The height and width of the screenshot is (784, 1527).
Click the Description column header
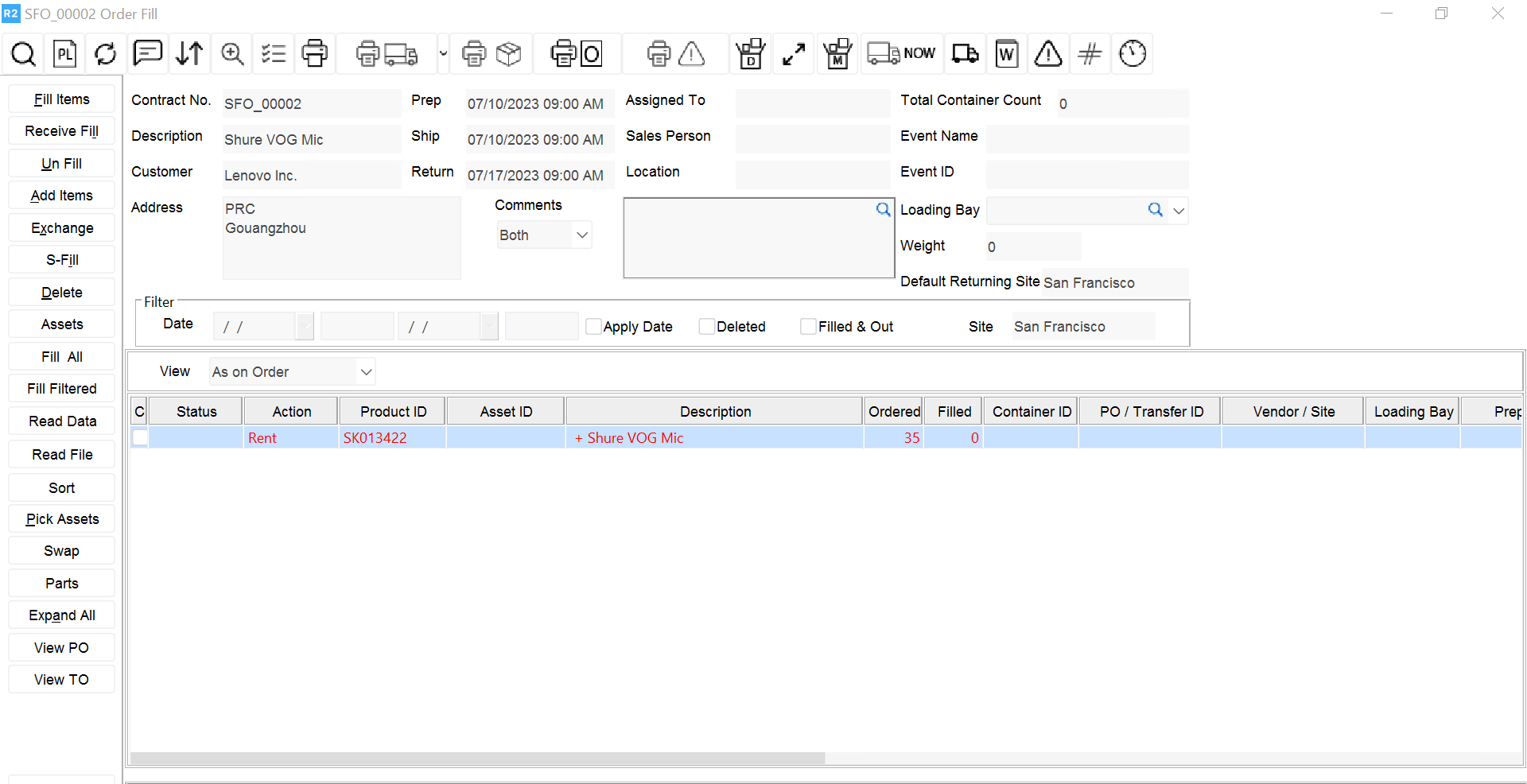(714, 412)
